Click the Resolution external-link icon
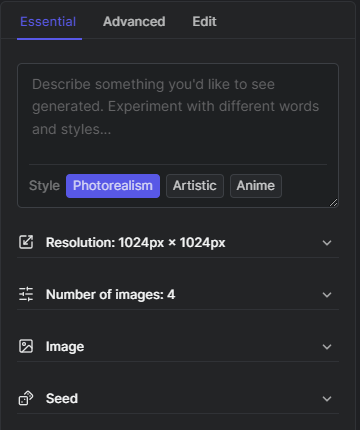The height and width of the screenshot is (430, 360). (26, 242)
